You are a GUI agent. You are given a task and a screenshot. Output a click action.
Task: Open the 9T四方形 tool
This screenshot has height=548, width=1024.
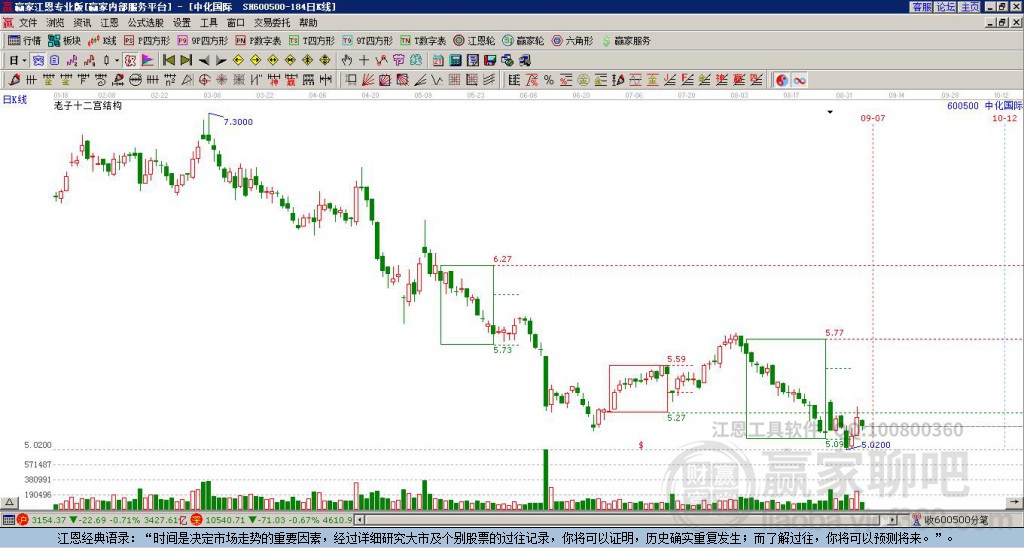point(368,40)
